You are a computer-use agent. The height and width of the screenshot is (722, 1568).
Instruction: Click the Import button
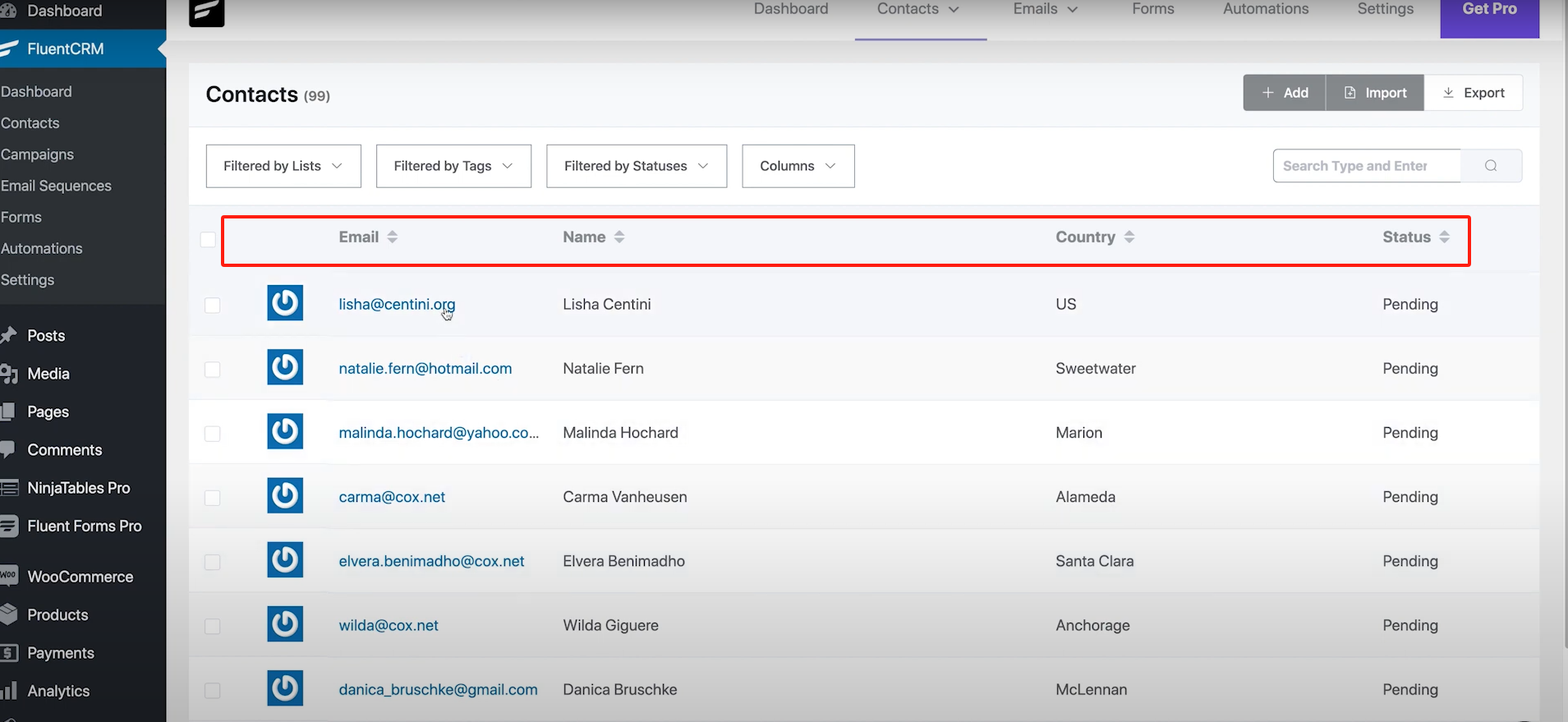1375,93
